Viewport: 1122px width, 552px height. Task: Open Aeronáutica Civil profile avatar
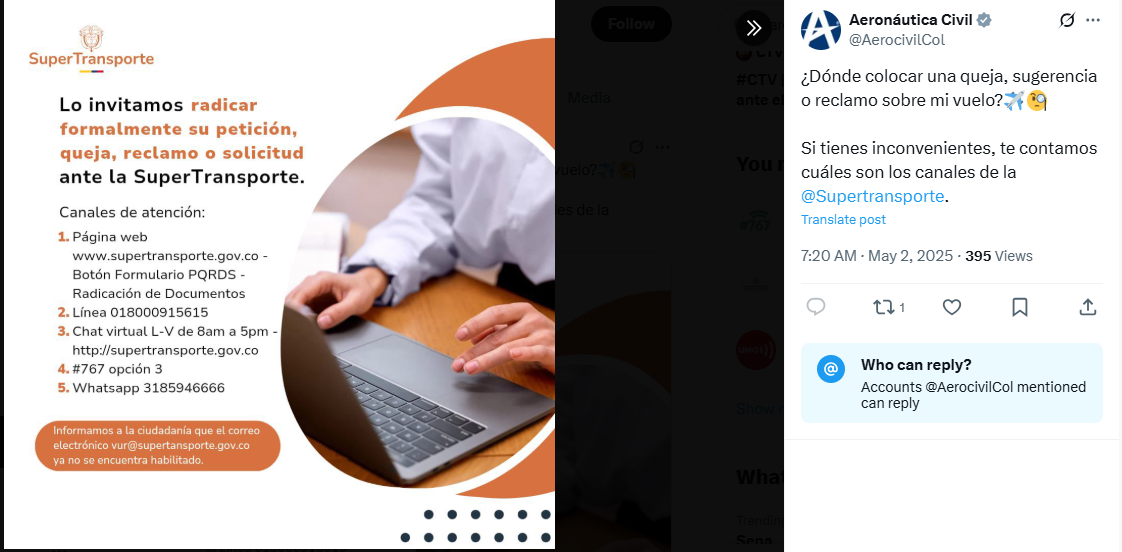click(x=821, y=29)
